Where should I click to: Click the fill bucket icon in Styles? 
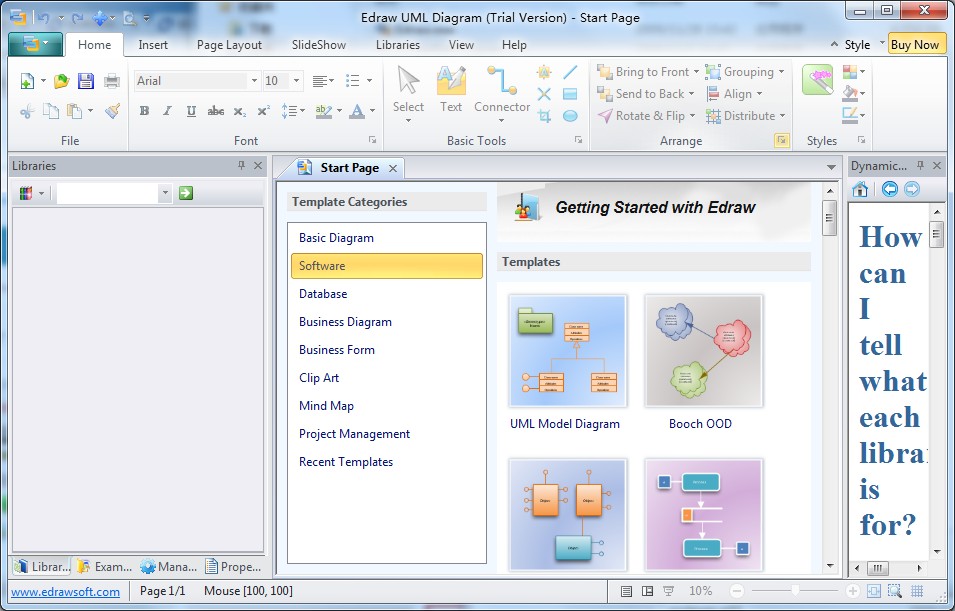(x=850, y=93)
